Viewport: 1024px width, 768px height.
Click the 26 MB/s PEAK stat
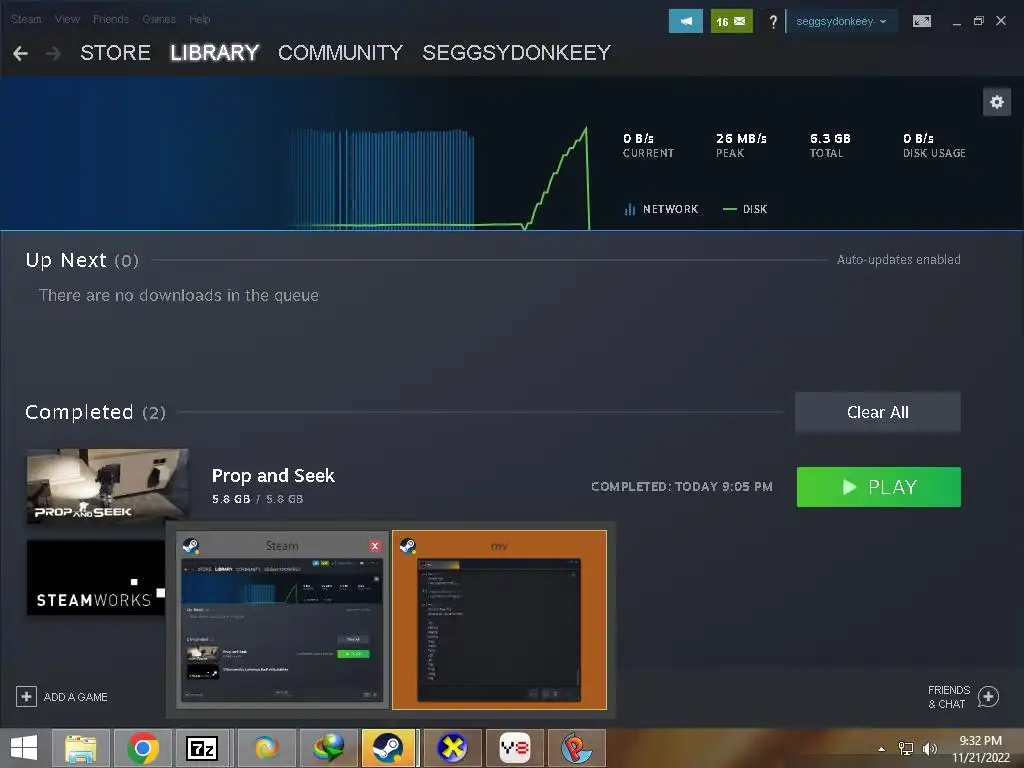pos(741,145)
